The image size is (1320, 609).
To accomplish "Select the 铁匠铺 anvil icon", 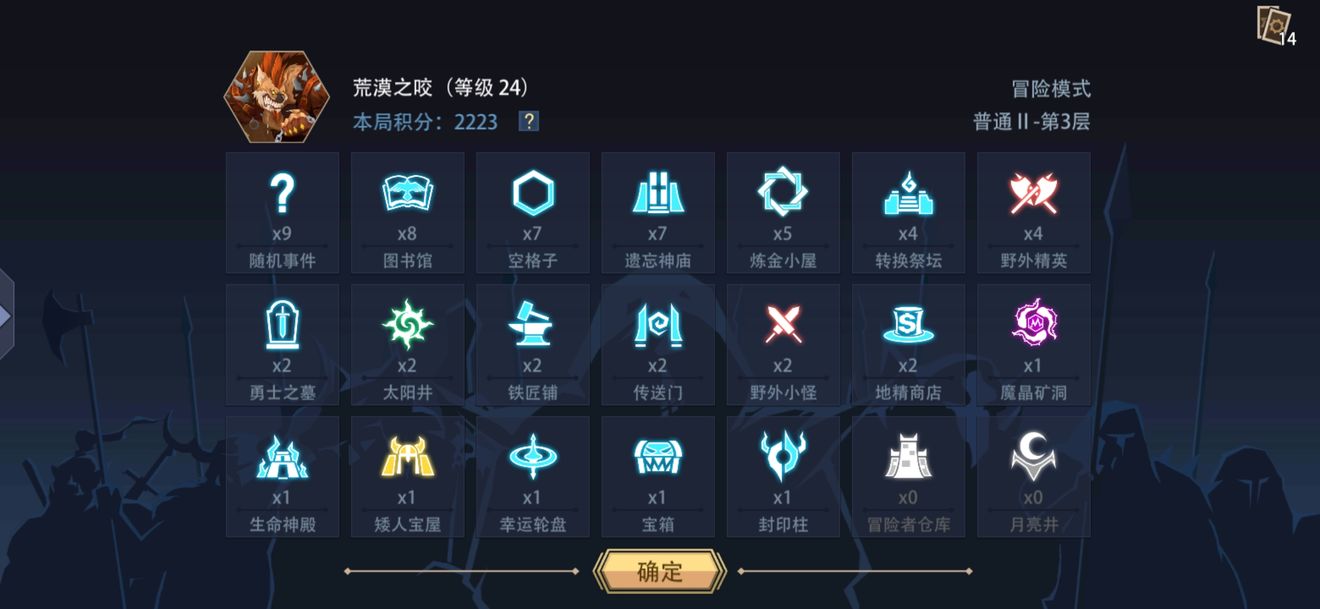I will 533,325.
